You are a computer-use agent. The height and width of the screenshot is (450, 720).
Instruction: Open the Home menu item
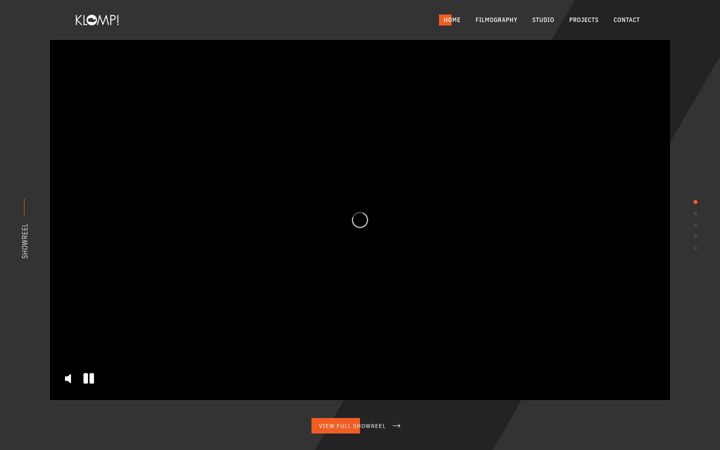[x=452, y=20]
